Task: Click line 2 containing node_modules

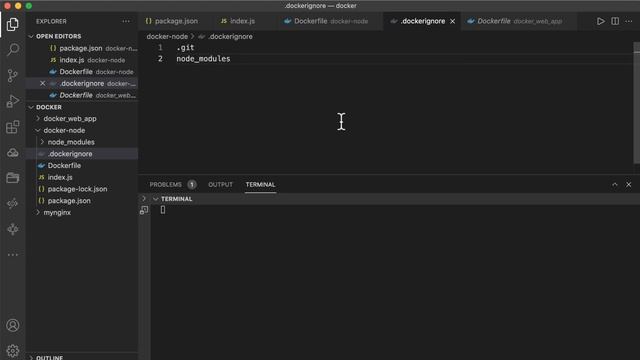Action: [203, 59]
